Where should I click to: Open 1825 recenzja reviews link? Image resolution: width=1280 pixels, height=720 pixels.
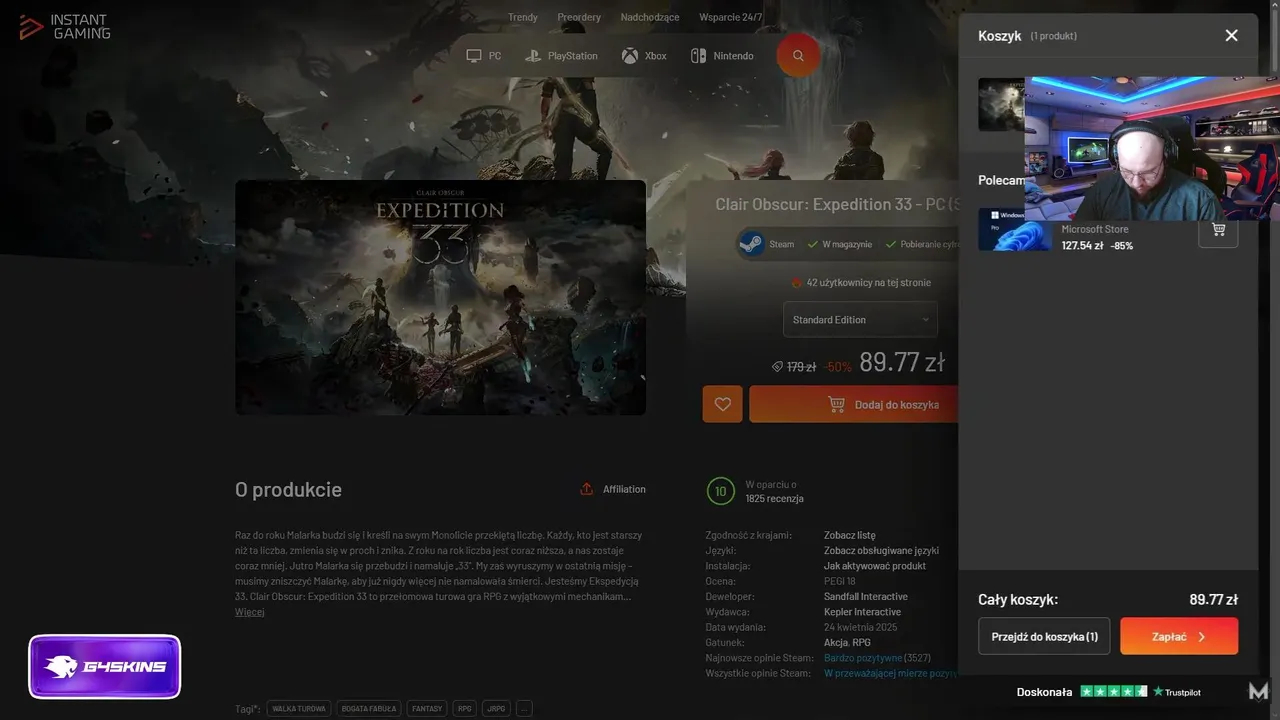coord(774,498)
